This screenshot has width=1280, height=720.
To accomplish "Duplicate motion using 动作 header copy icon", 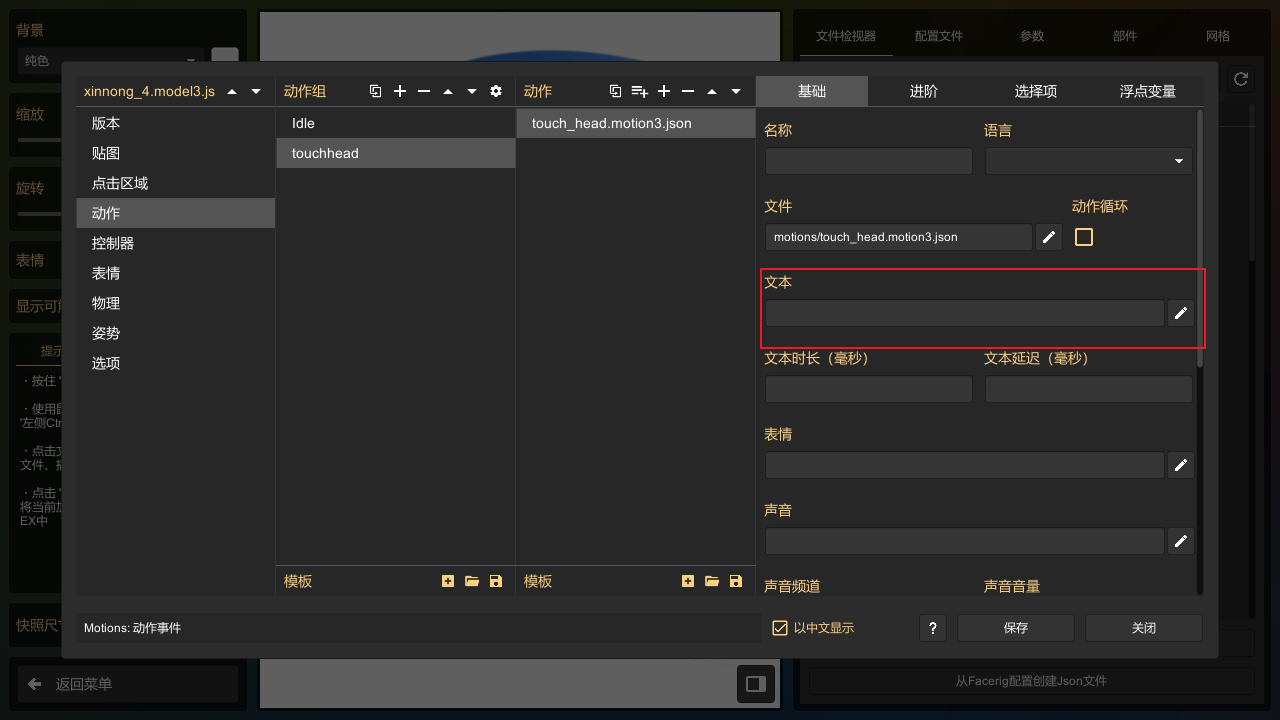I will [616, 91].
